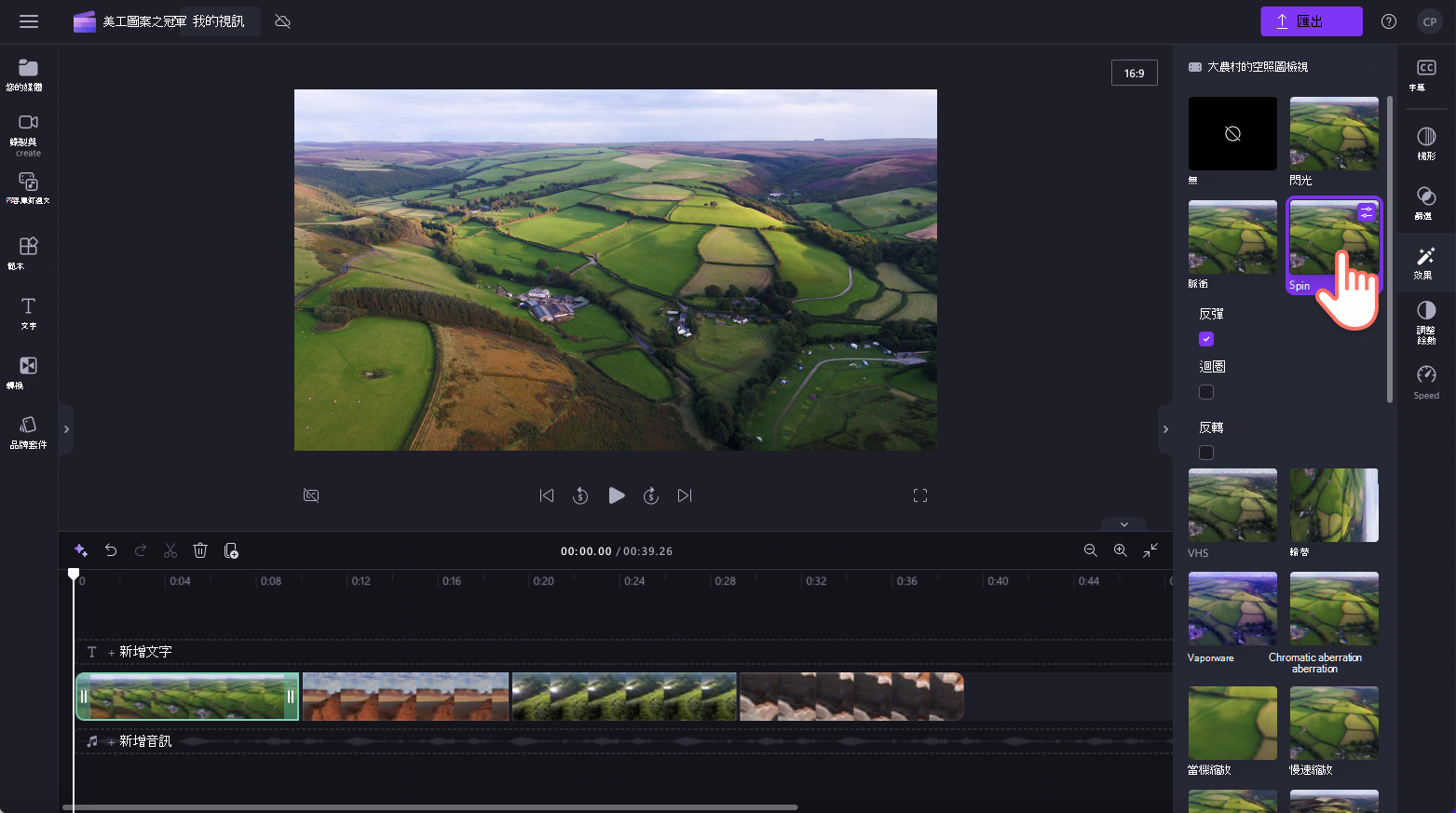This screenshot has height=813, width=1456.
Task: Apply the rotated effect right of VHS
Action: tap(1334, 506)
